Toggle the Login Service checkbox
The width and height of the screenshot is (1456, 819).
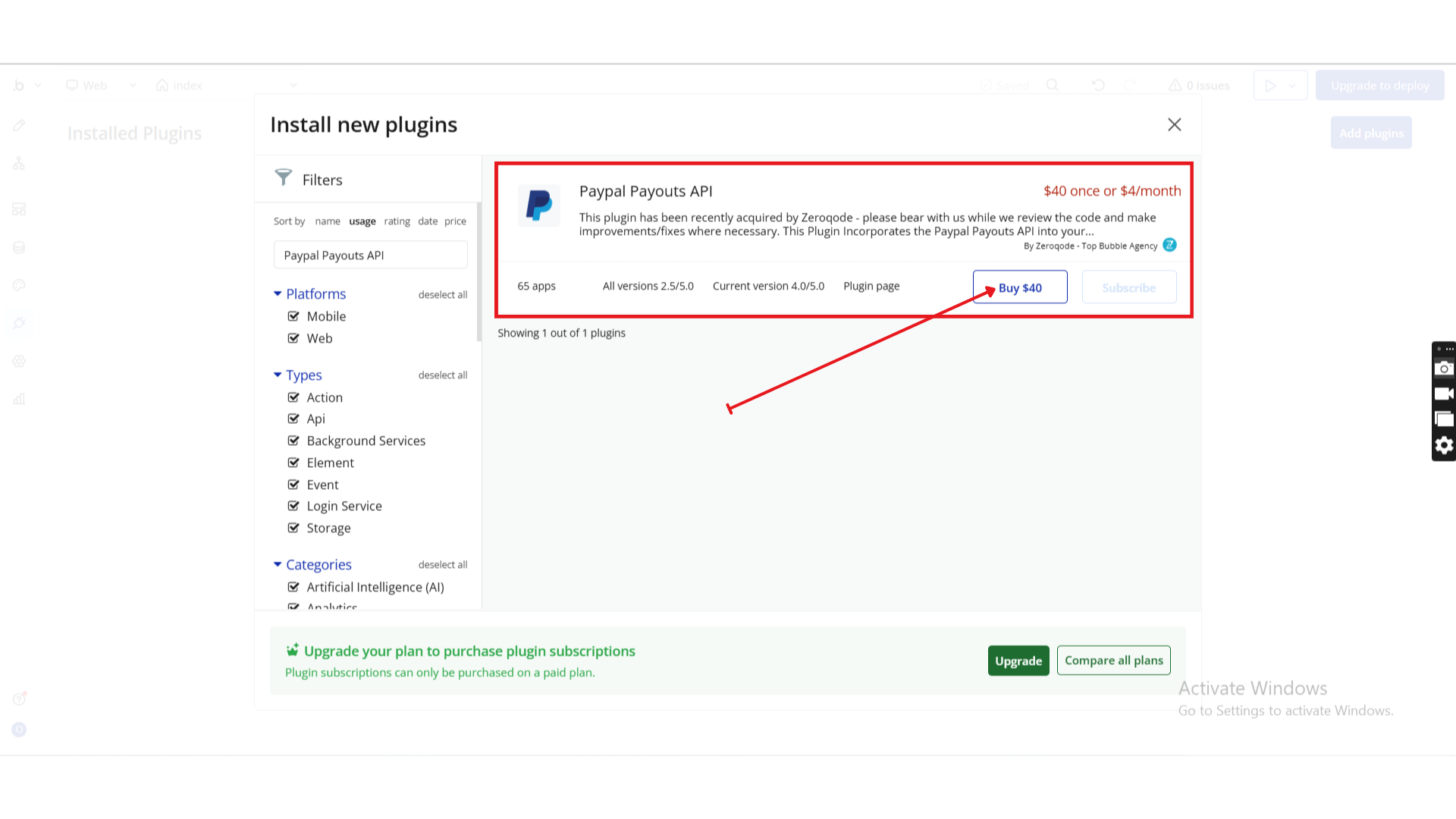[x=293, y=506]
